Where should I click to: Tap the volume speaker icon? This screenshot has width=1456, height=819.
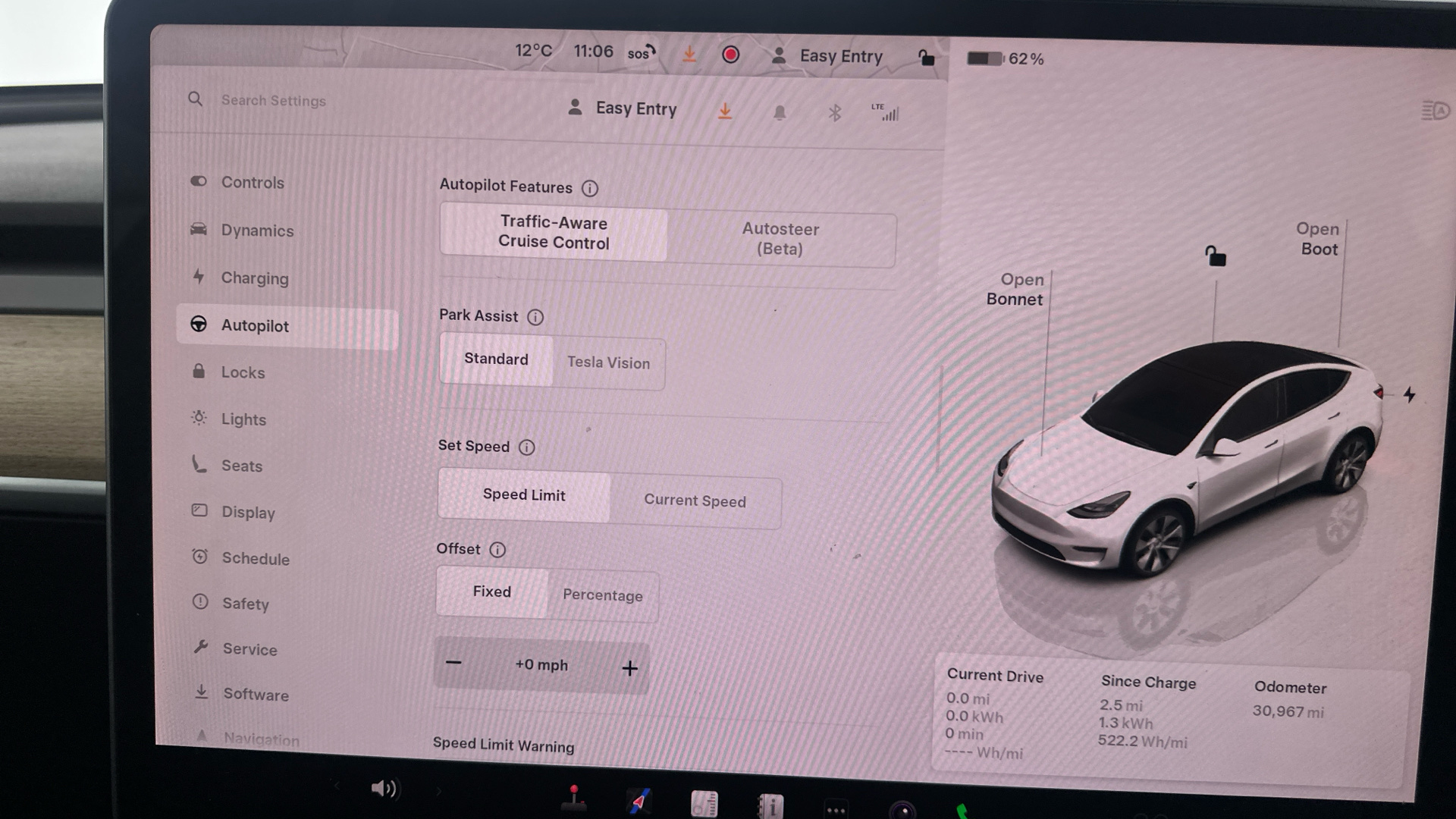tap(384, 789)
